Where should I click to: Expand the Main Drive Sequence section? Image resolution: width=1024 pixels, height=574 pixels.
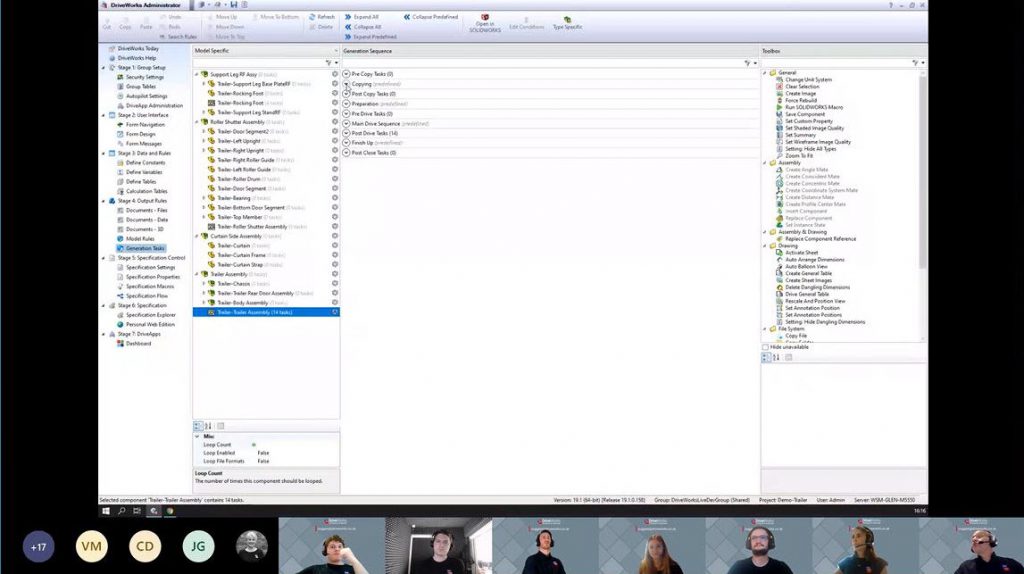tap(346, 123)
